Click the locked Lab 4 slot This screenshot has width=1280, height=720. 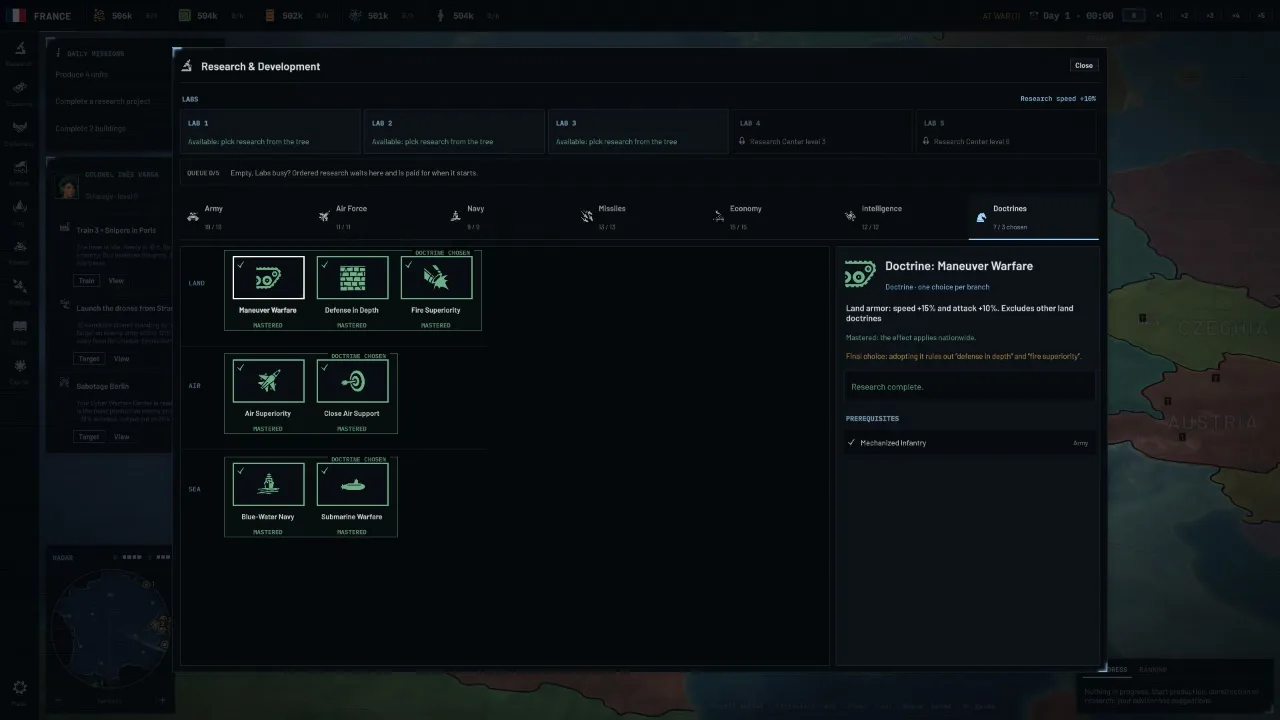[x=822, y=132]
